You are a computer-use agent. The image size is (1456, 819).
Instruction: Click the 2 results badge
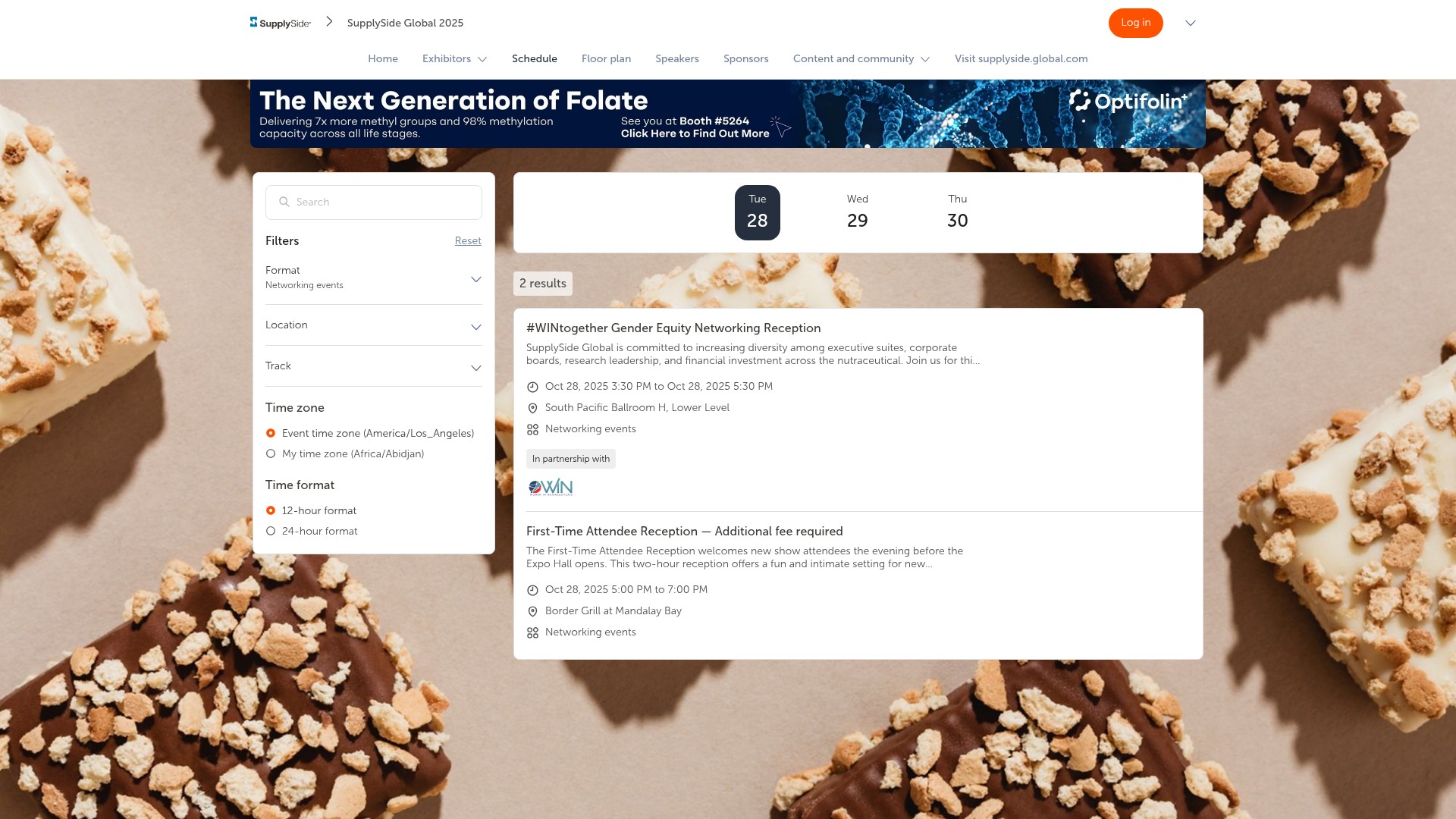(543, 284)
